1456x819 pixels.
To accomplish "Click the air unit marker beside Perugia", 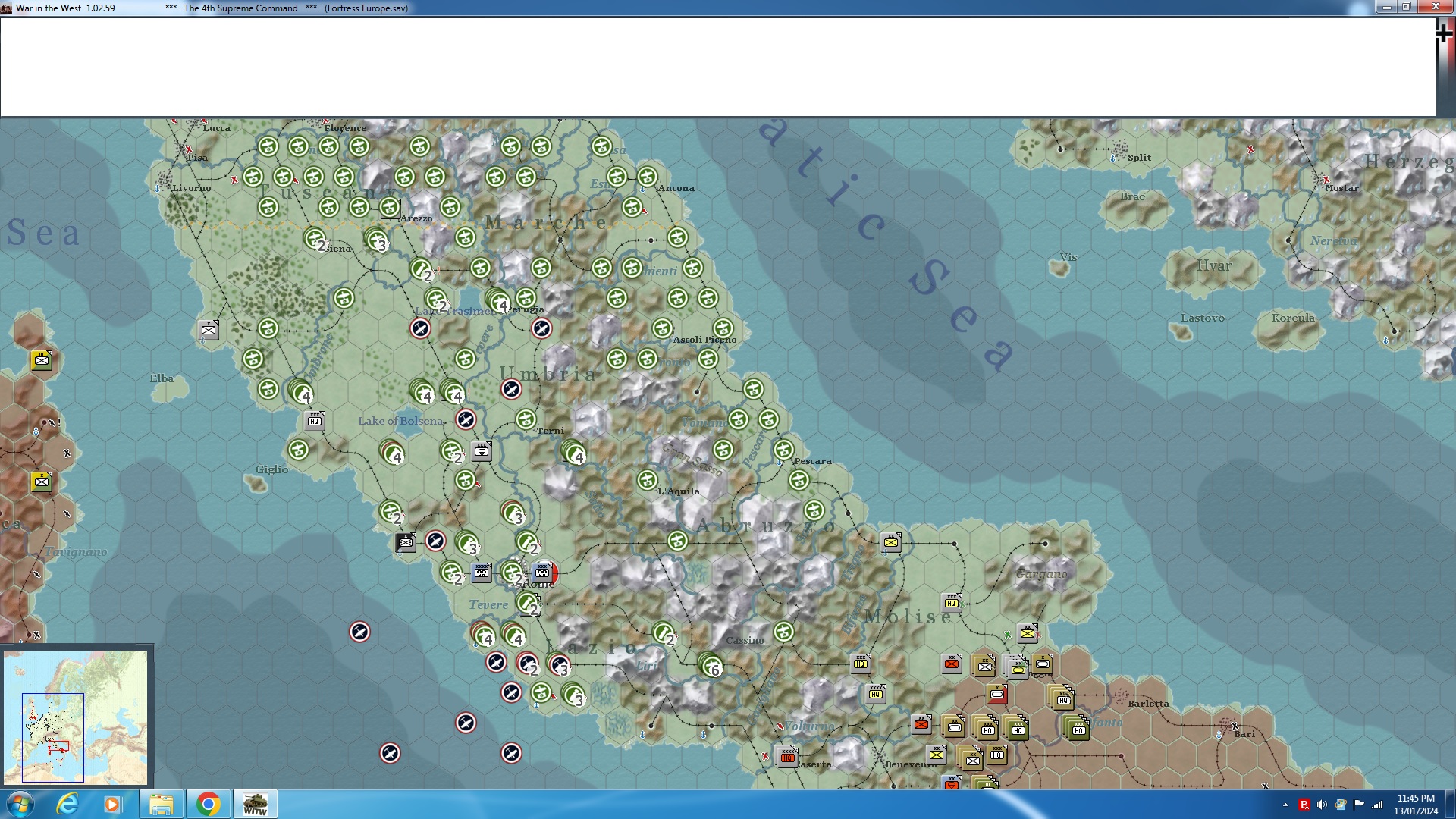I will pyautogui.click(x=541, y=328).
